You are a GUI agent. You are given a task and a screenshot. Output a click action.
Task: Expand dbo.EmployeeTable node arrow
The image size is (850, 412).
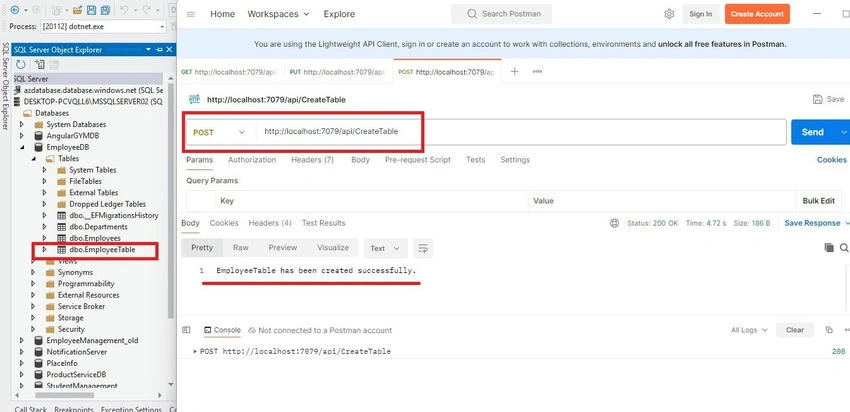[x=45, y=250]
